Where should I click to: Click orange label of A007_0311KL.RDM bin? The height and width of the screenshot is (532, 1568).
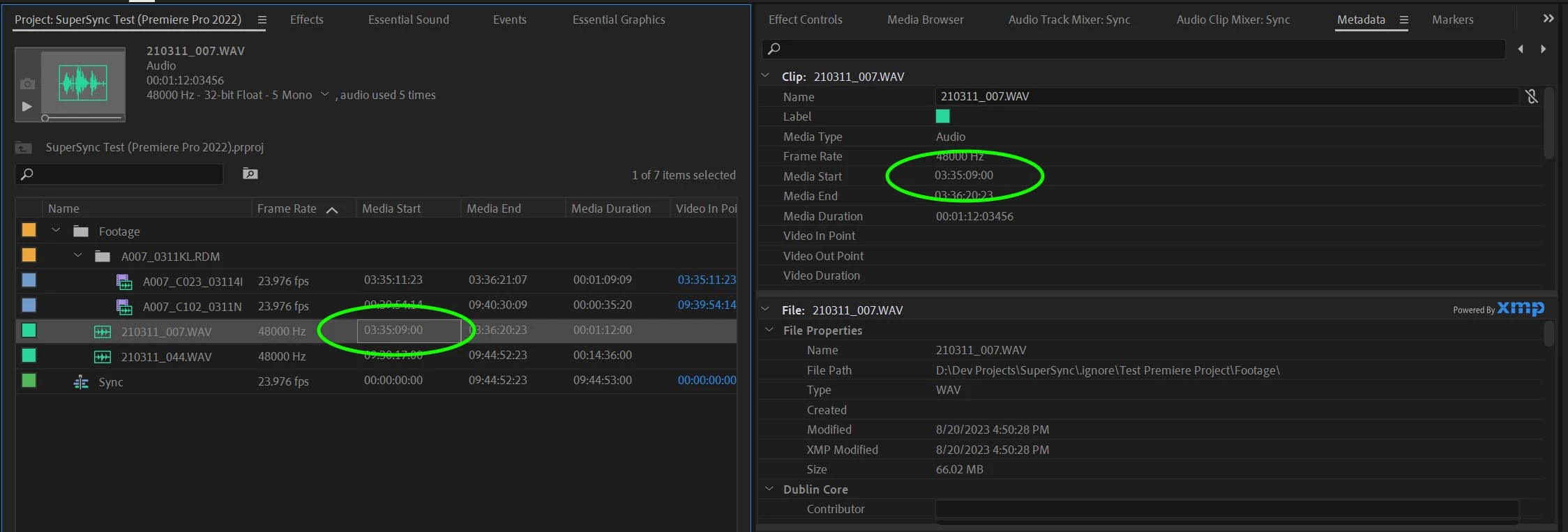pos(29,255)
